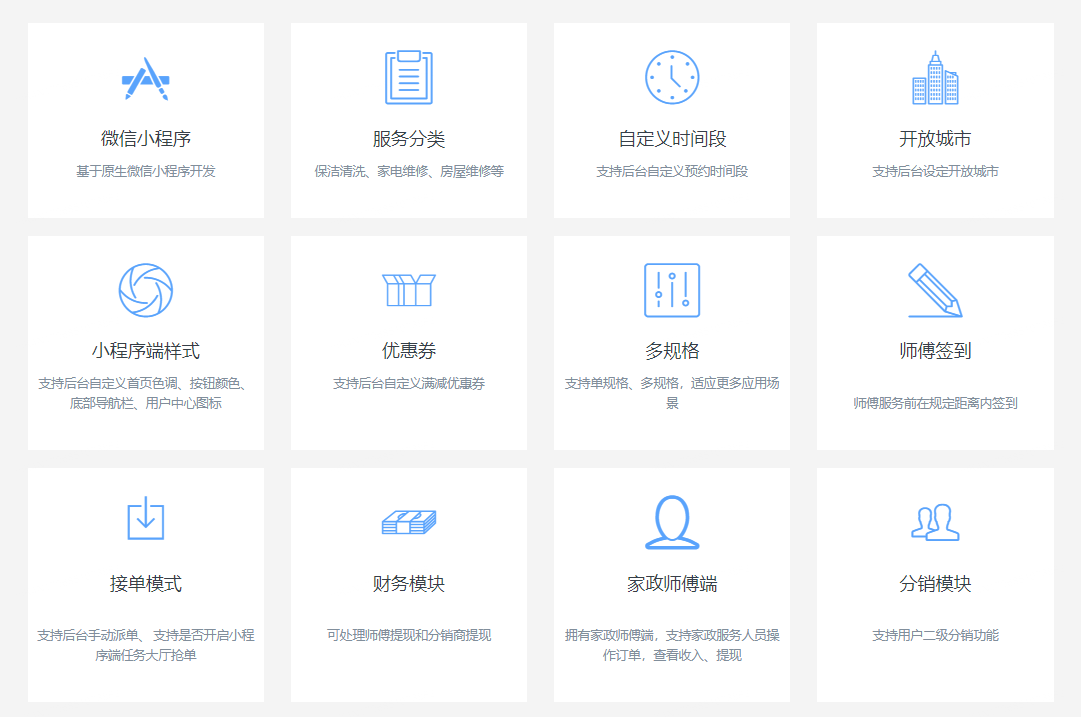Click the user avatar icon for 家政师傅端
The width and height of the screenshot is (1081, 717).
pos(672,522)
